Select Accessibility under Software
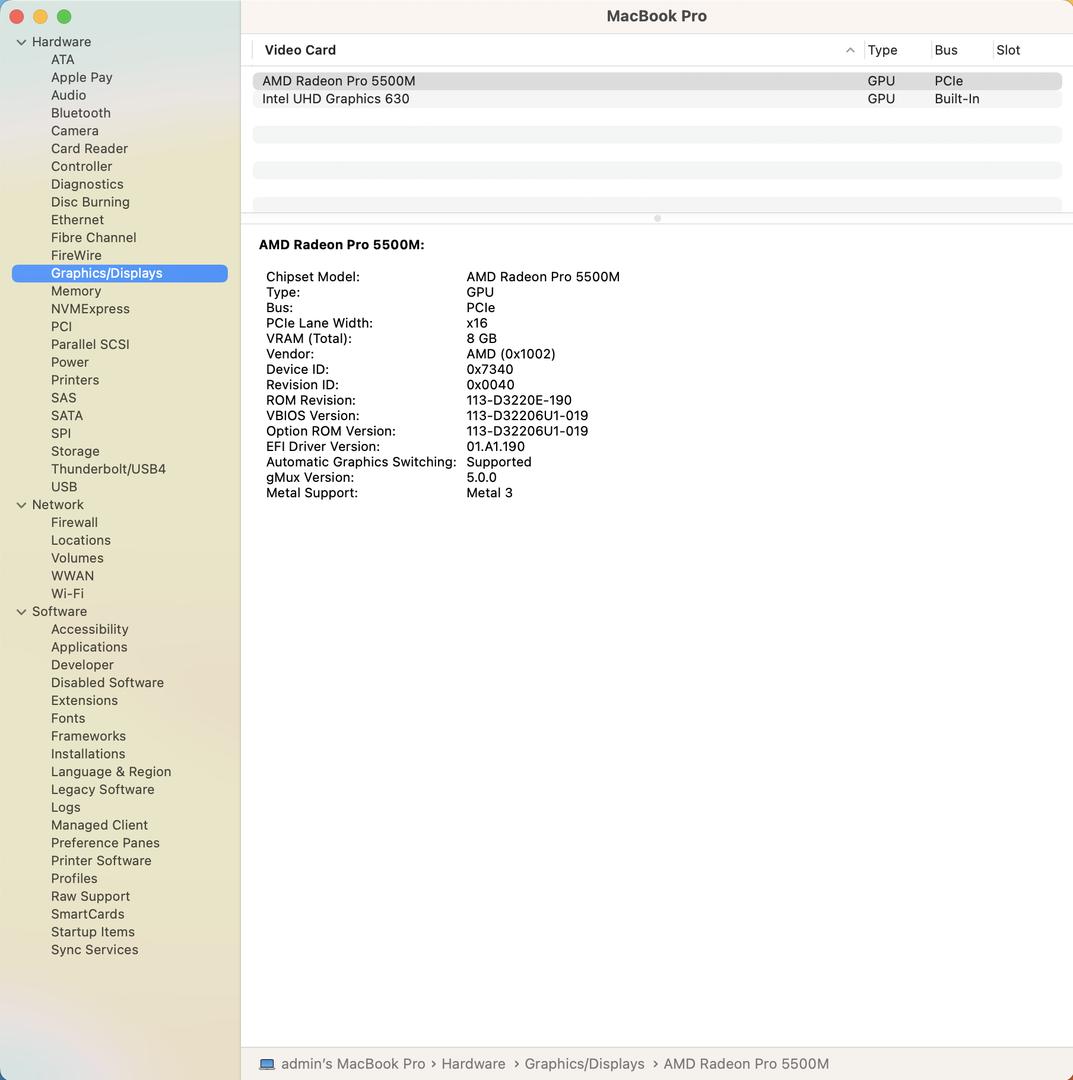The width and height of the screenshot is (1073, 1080). tap(90, 630)
